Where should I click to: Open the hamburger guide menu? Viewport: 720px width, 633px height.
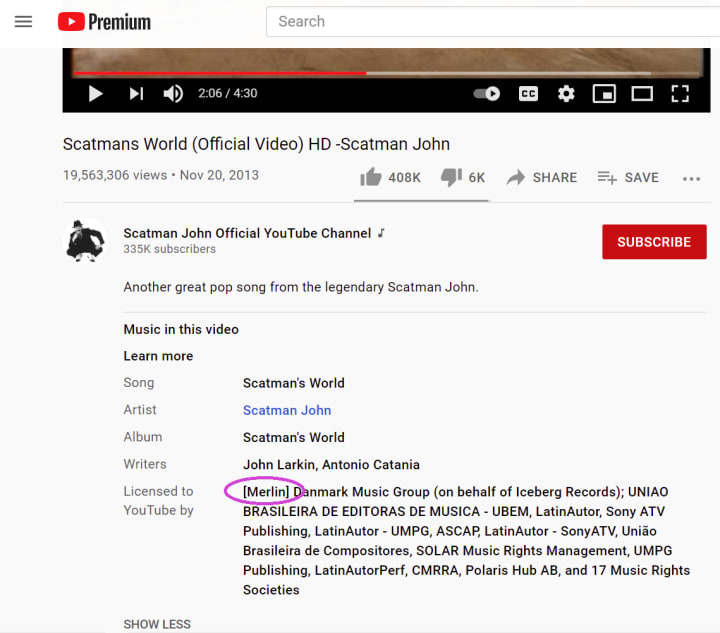(23, 22)
